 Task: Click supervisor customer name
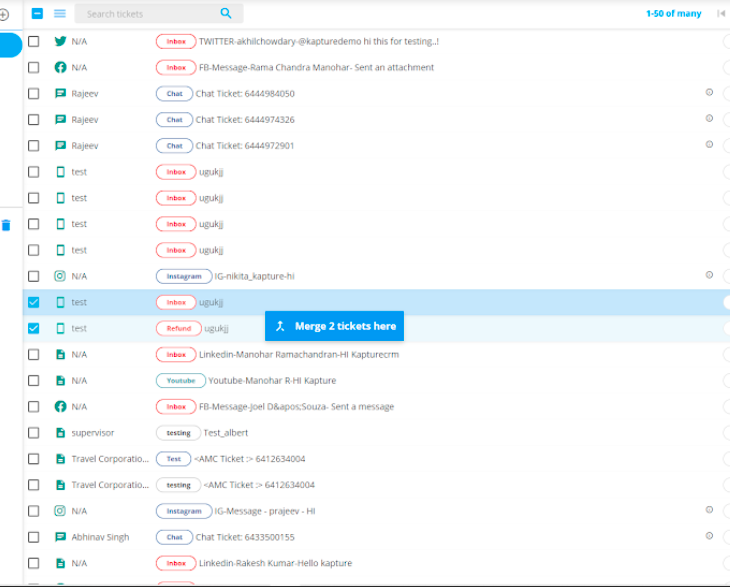(93, 432)
